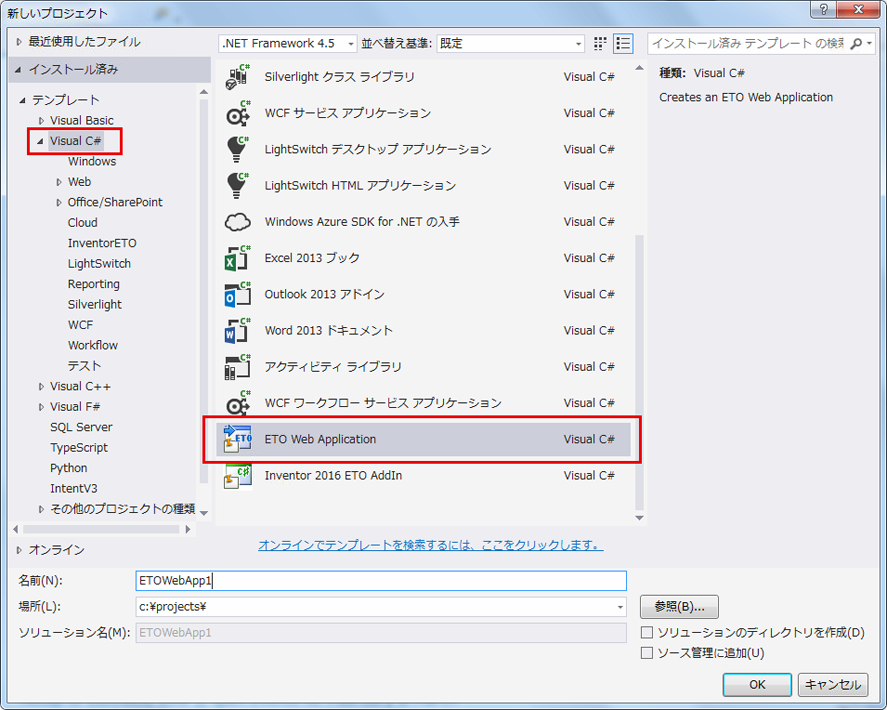
Task: Open the location path dropdown arrow
Action: pyautogui.click(x=620, y=607)
